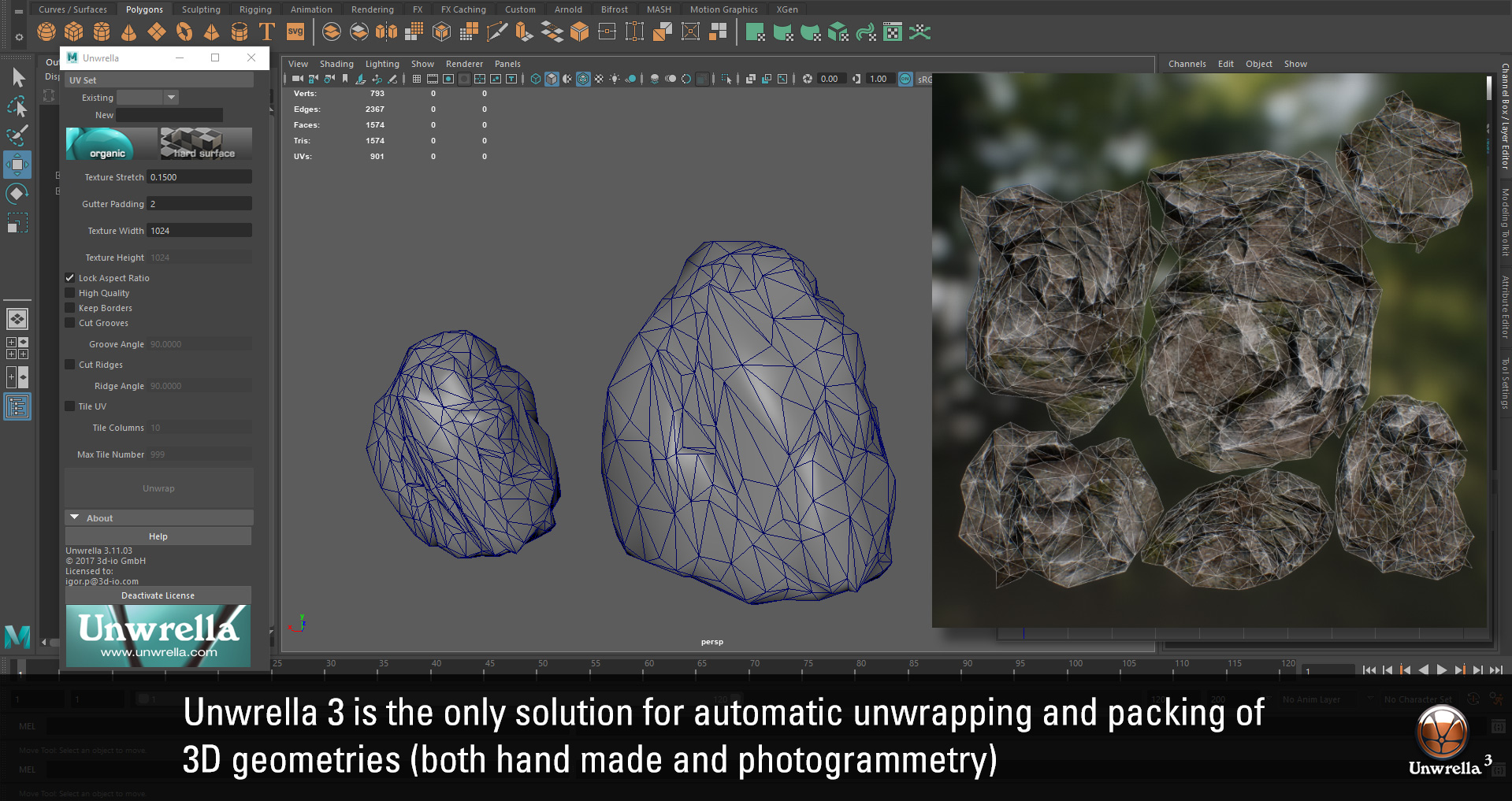Enable Tile UV checkbox
Image resolution: width=1512 pixels, height=801 pixels.
coord(69,406)
